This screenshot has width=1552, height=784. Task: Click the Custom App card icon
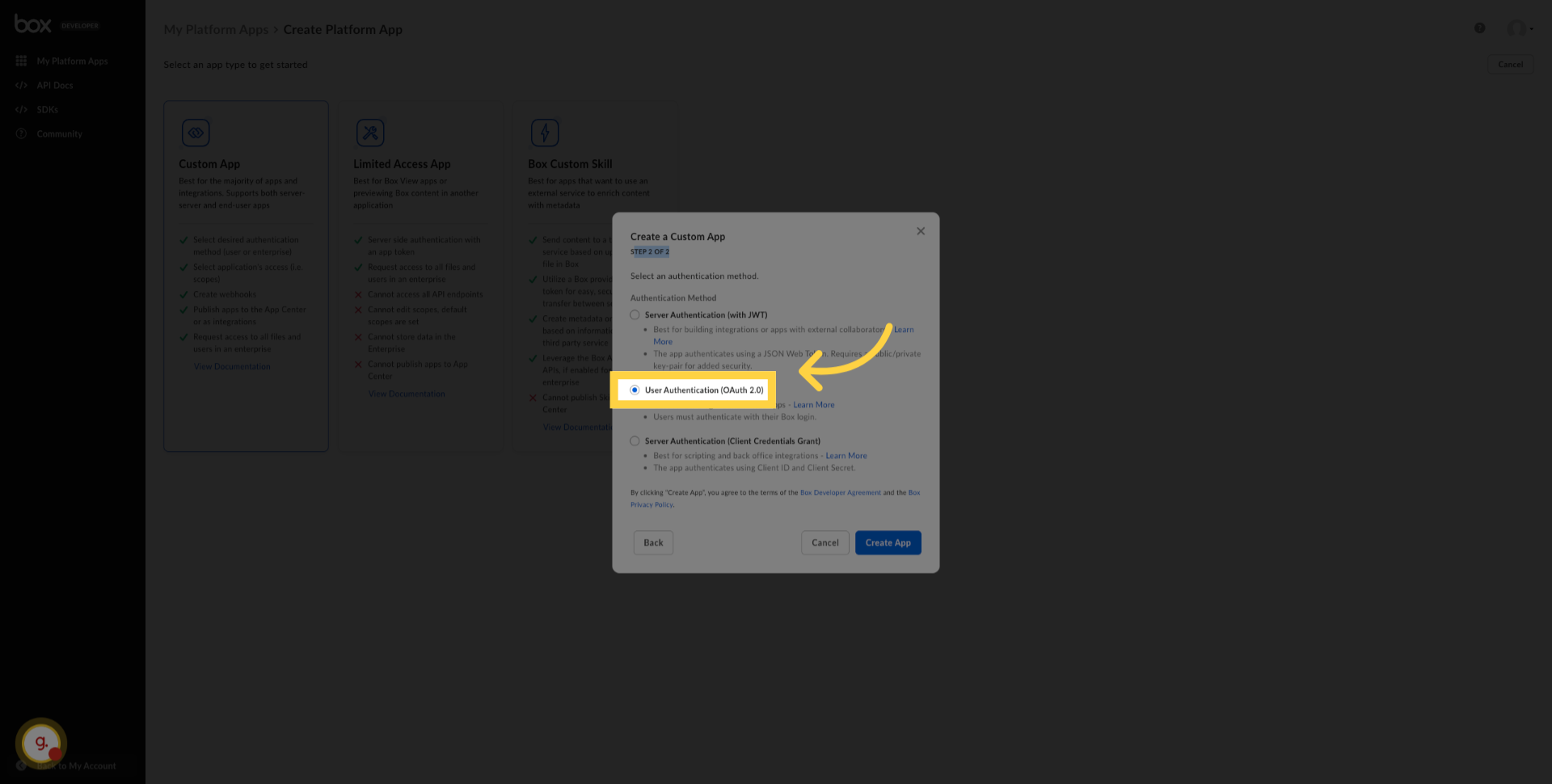pos(195,132)
